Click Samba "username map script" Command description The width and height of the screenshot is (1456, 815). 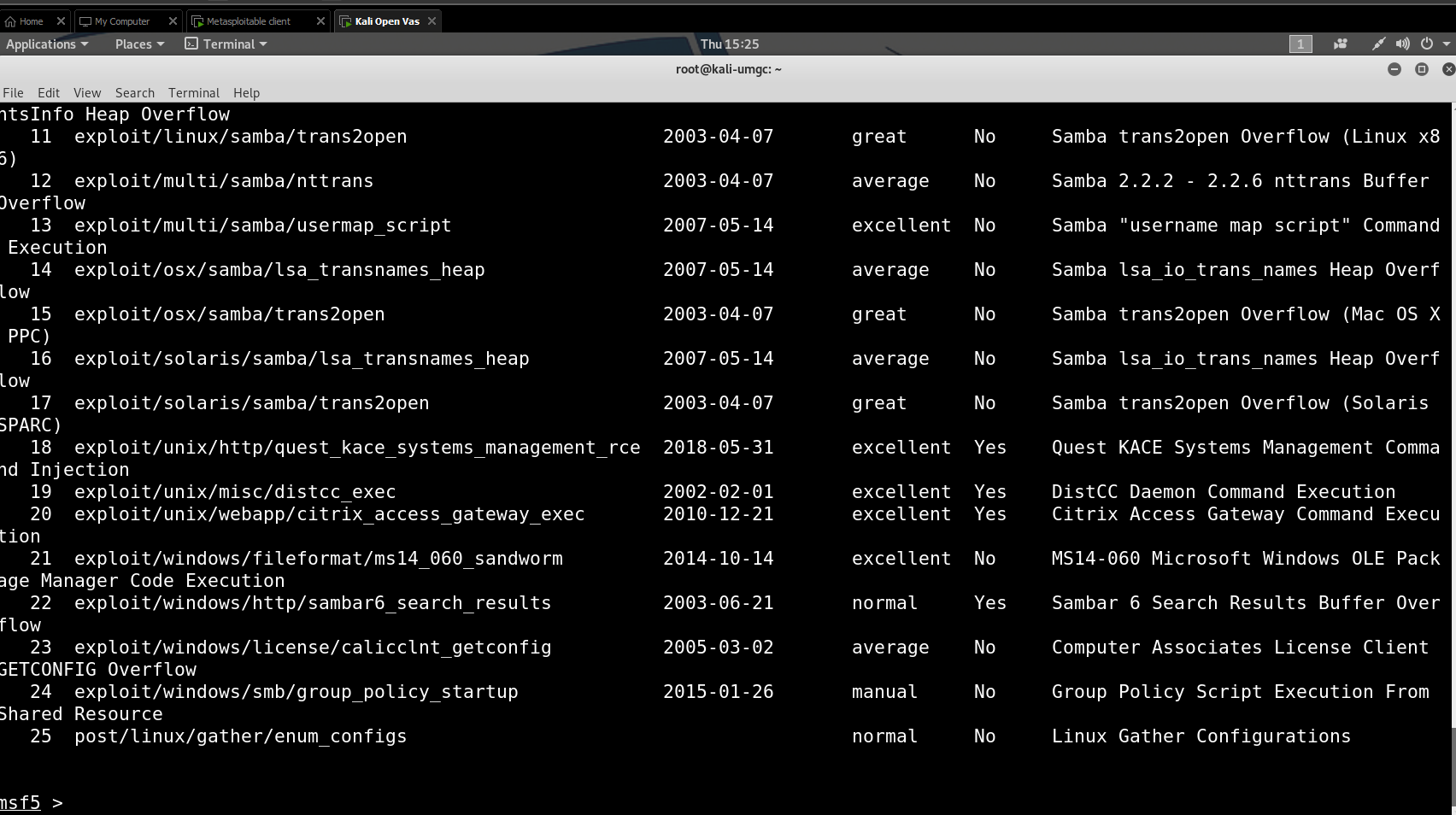coord(1246,226)
